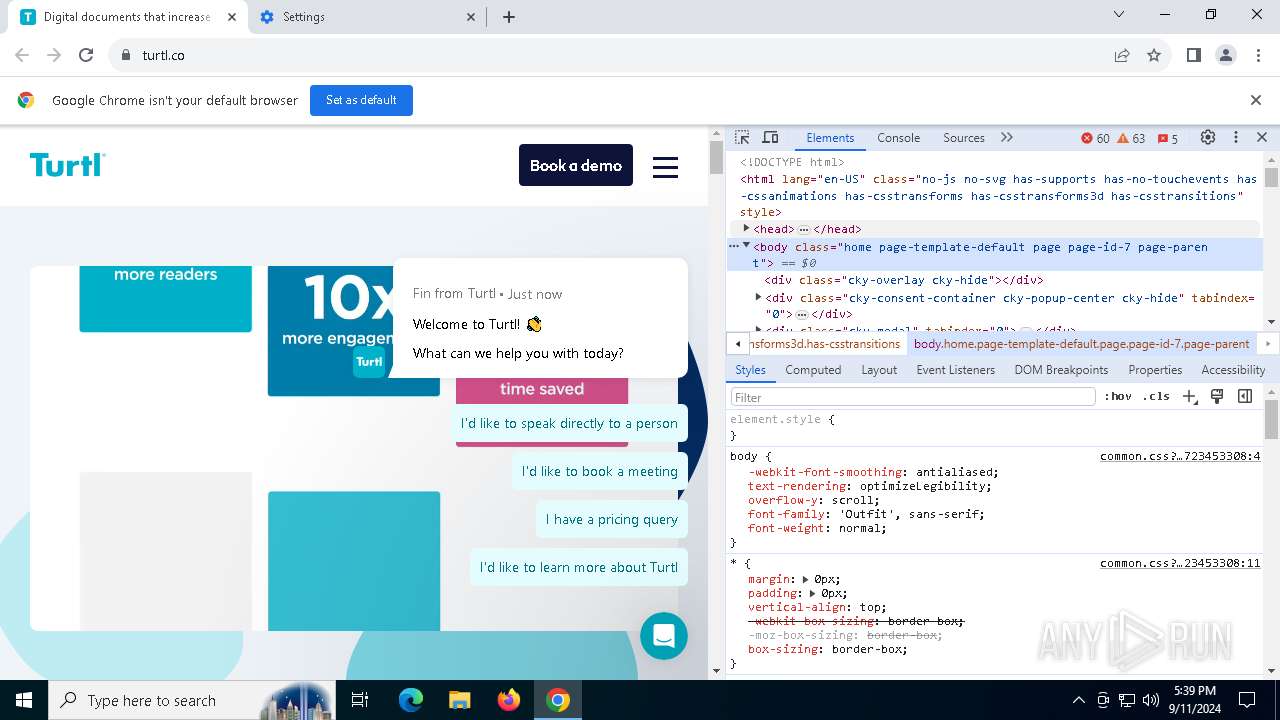Click Set as default button
Viewport: 1280px width, 720px height.
(361, 100)
